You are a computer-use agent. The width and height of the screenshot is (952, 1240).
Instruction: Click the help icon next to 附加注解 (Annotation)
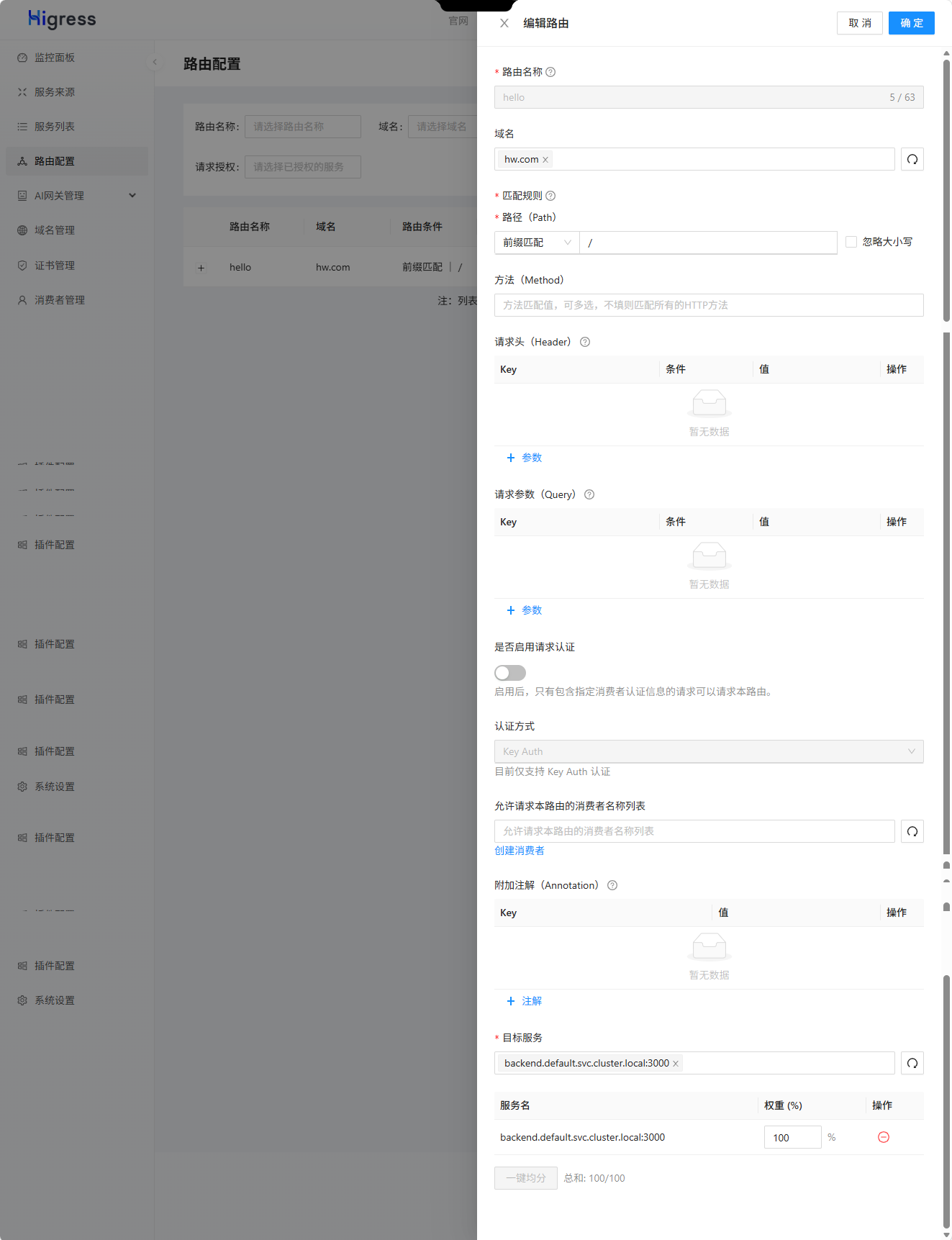(612, 885)
